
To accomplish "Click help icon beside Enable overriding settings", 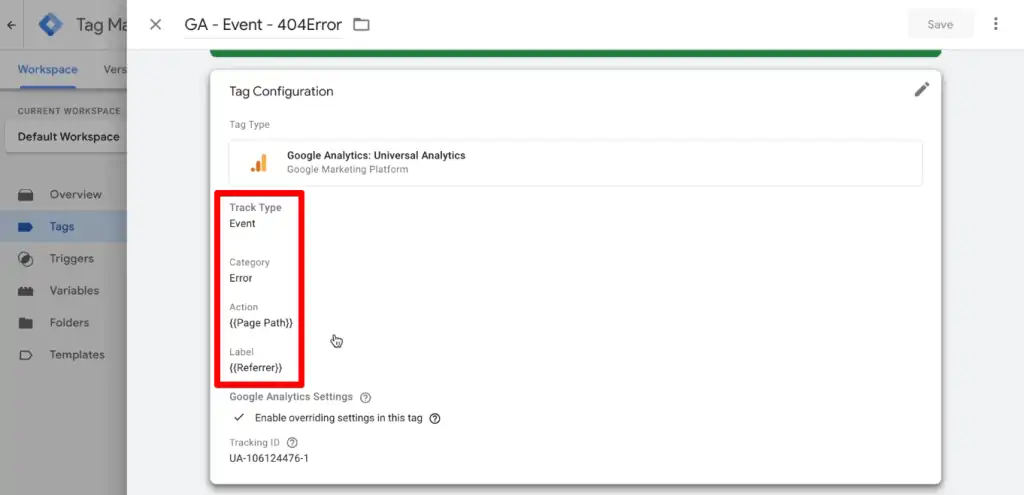I will coord(435,418).
